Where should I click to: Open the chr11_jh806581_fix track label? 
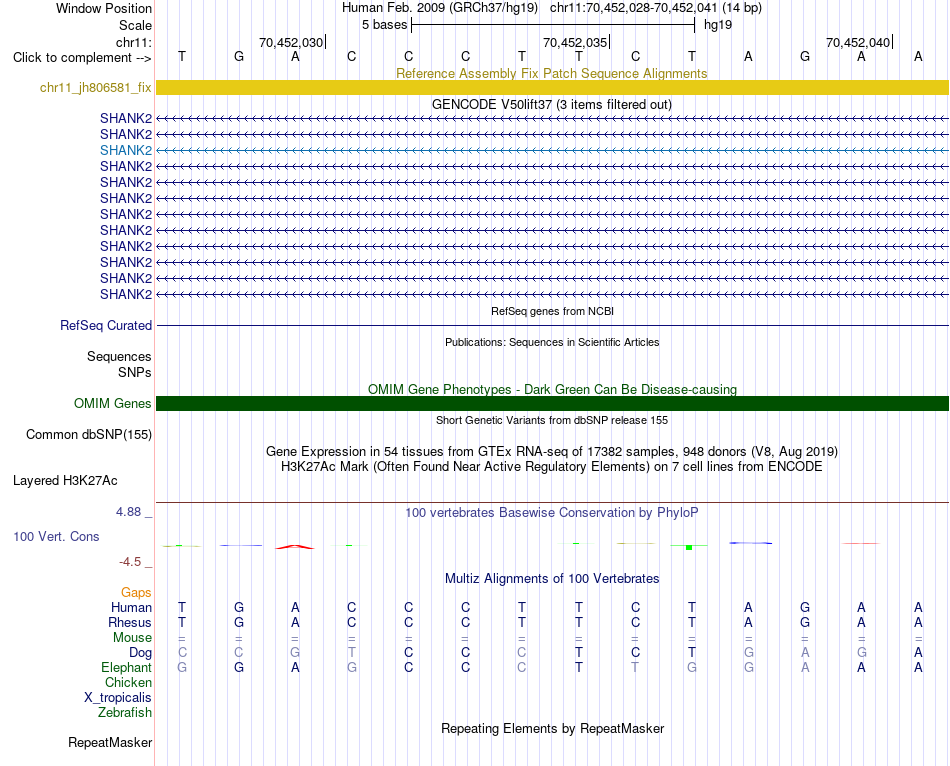(96, 87)
